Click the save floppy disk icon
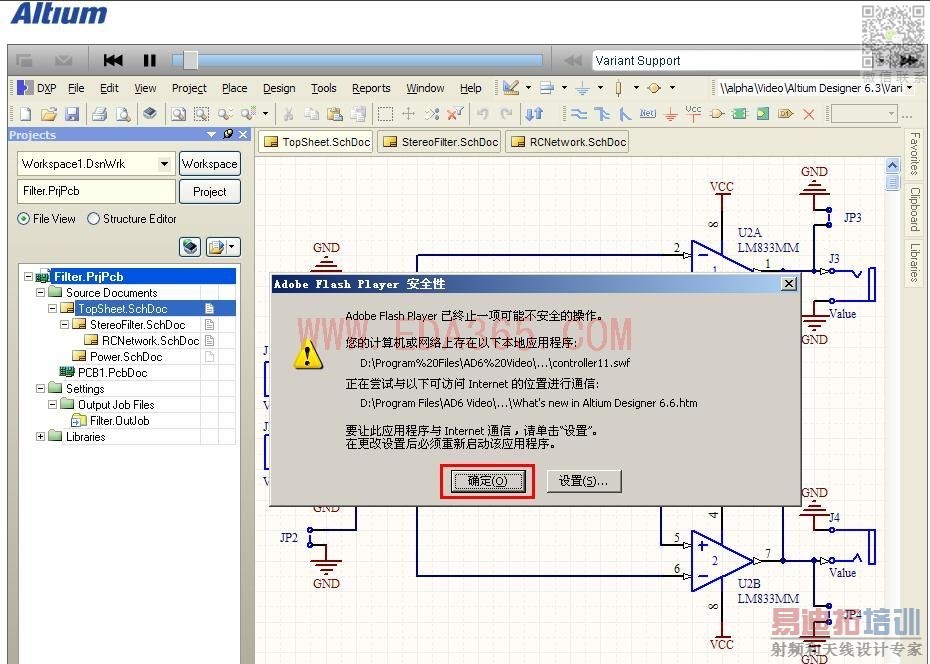The width and height of the screenshot is (930, 664). pos(72,114)
